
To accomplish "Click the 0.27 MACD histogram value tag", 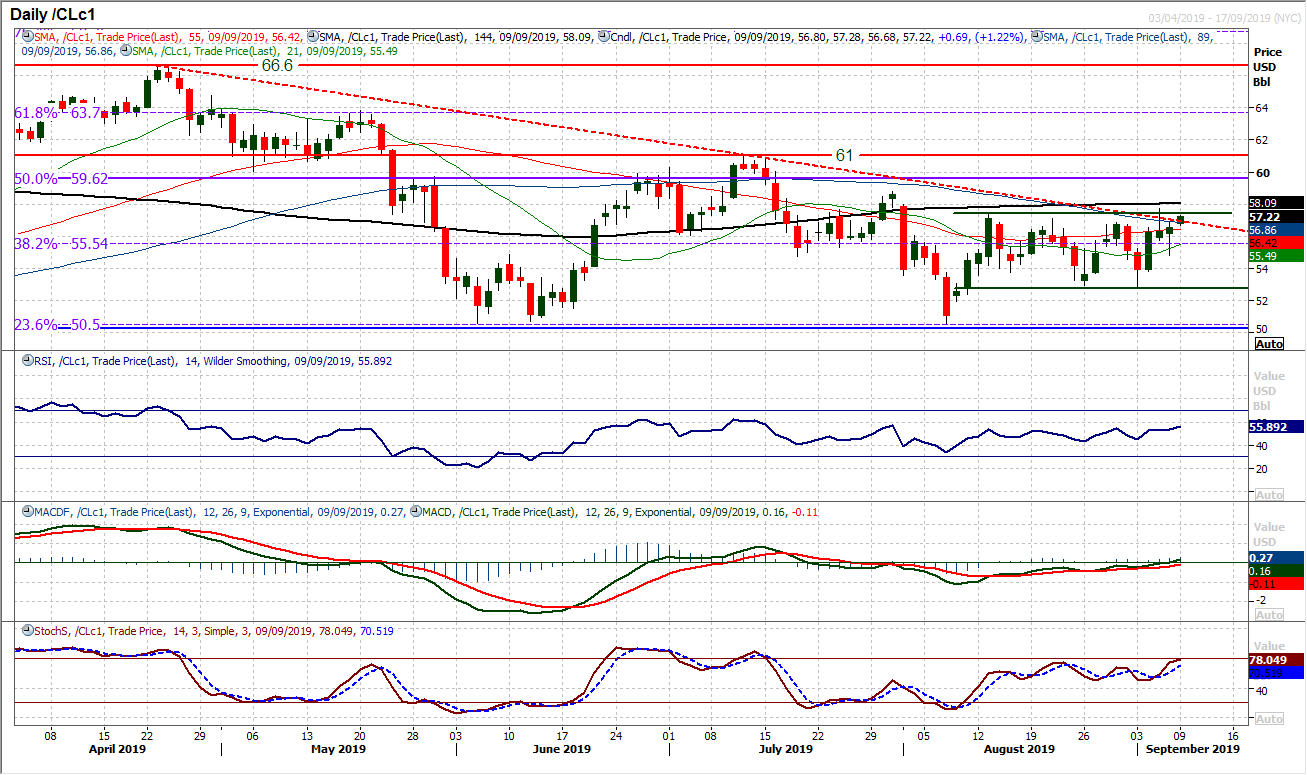I will [x=1276, y=558].
